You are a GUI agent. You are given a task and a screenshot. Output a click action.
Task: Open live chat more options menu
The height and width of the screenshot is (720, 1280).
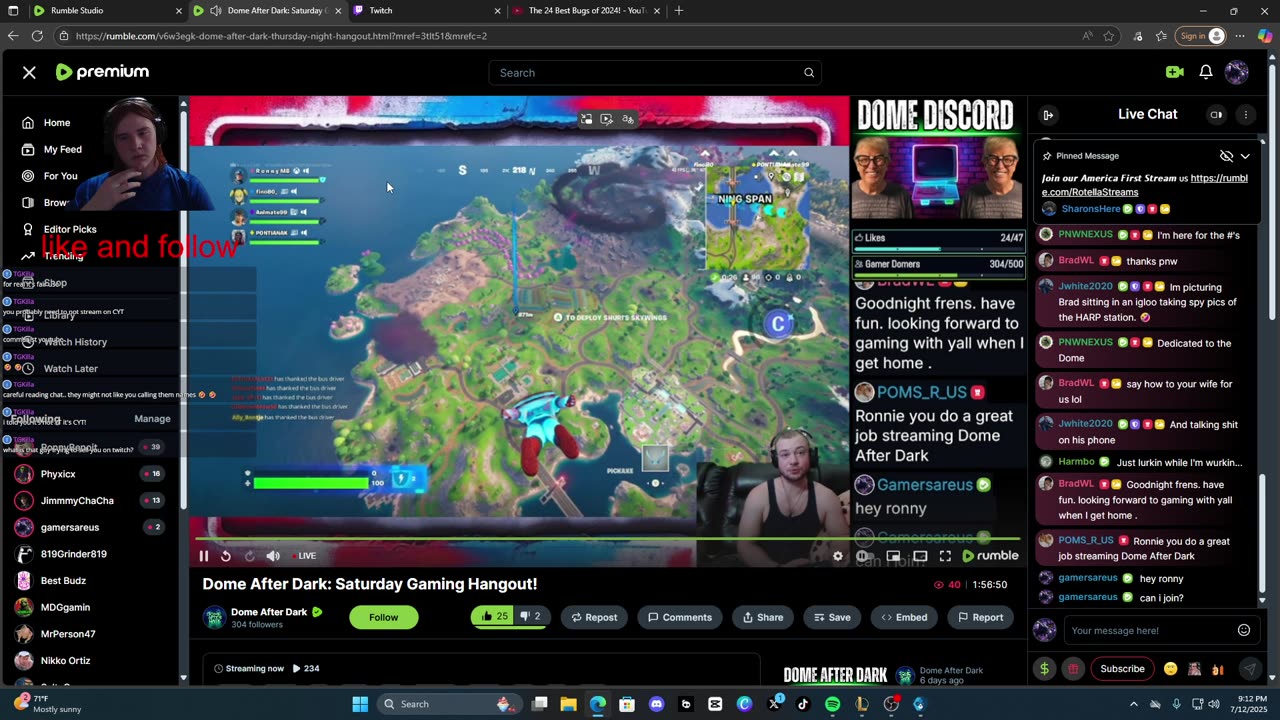click(1246, 114)
